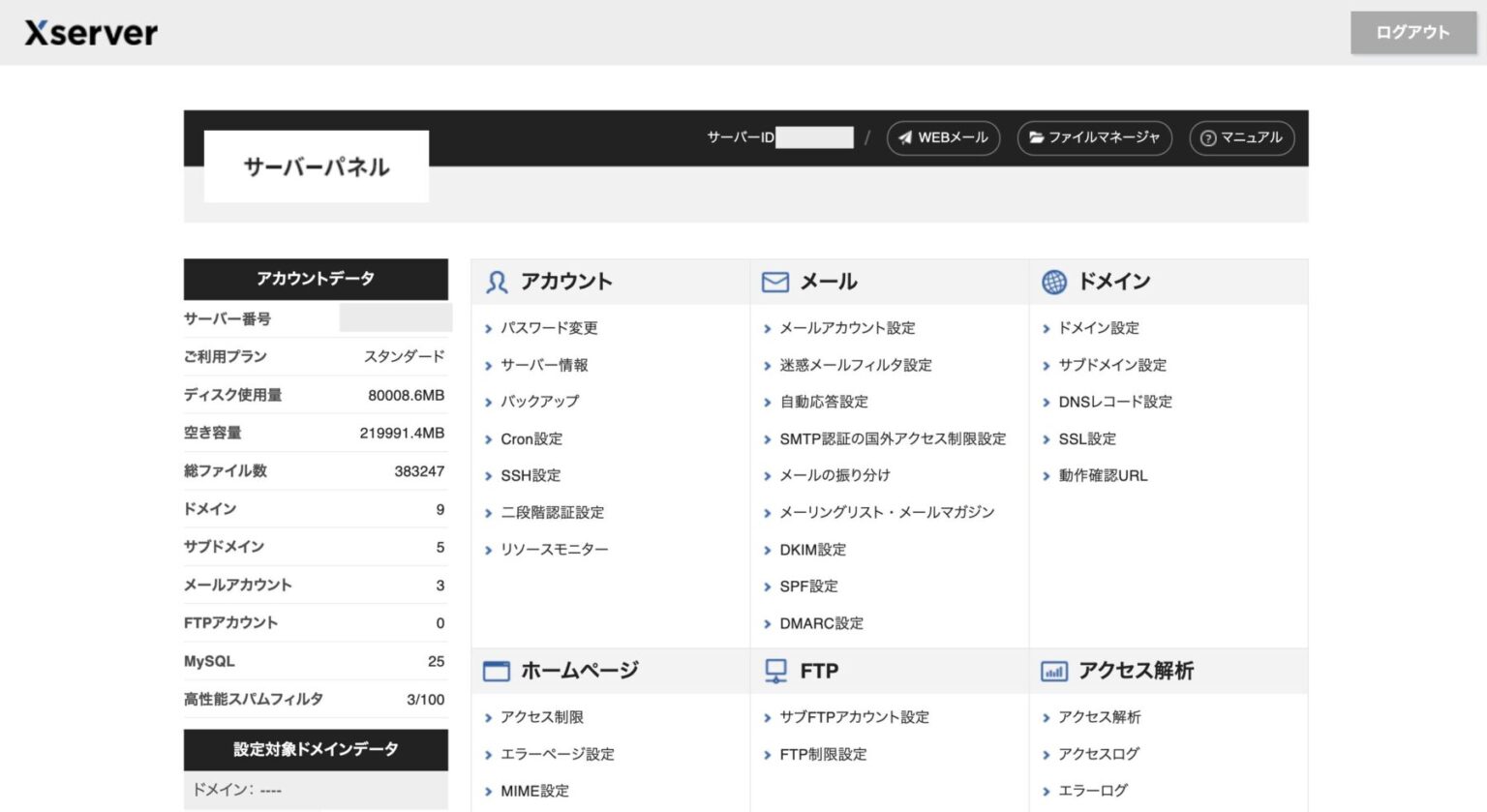This screenshot has width=1487, height=812.
Task: Select SSL設定 under Domain
Action: point(1086,438)
